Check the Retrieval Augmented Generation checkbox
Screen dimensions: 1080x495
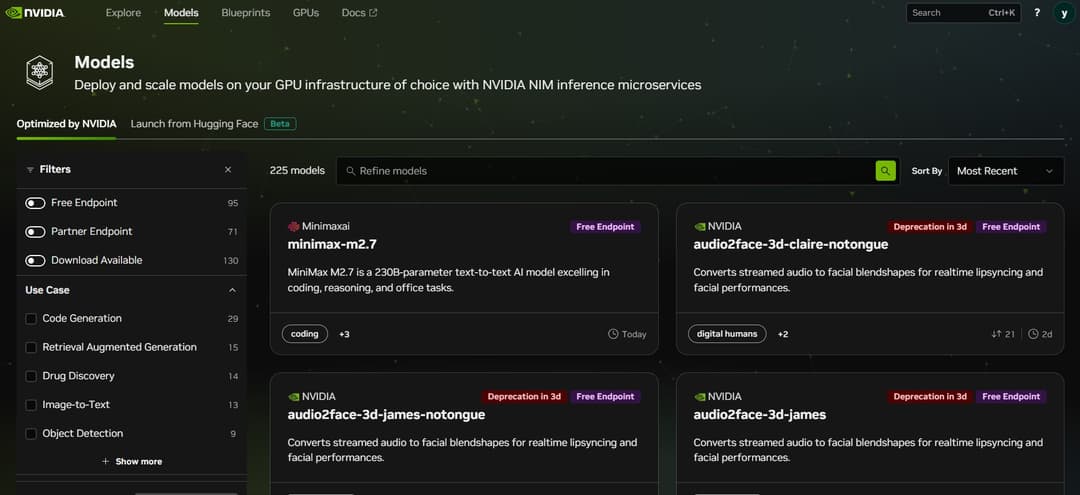tap(31, 348)
